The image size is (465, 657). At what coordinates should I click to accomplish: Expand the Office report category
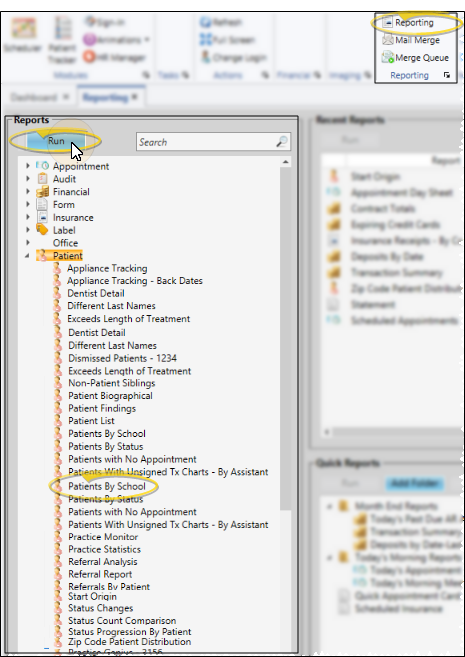[28, 243]
